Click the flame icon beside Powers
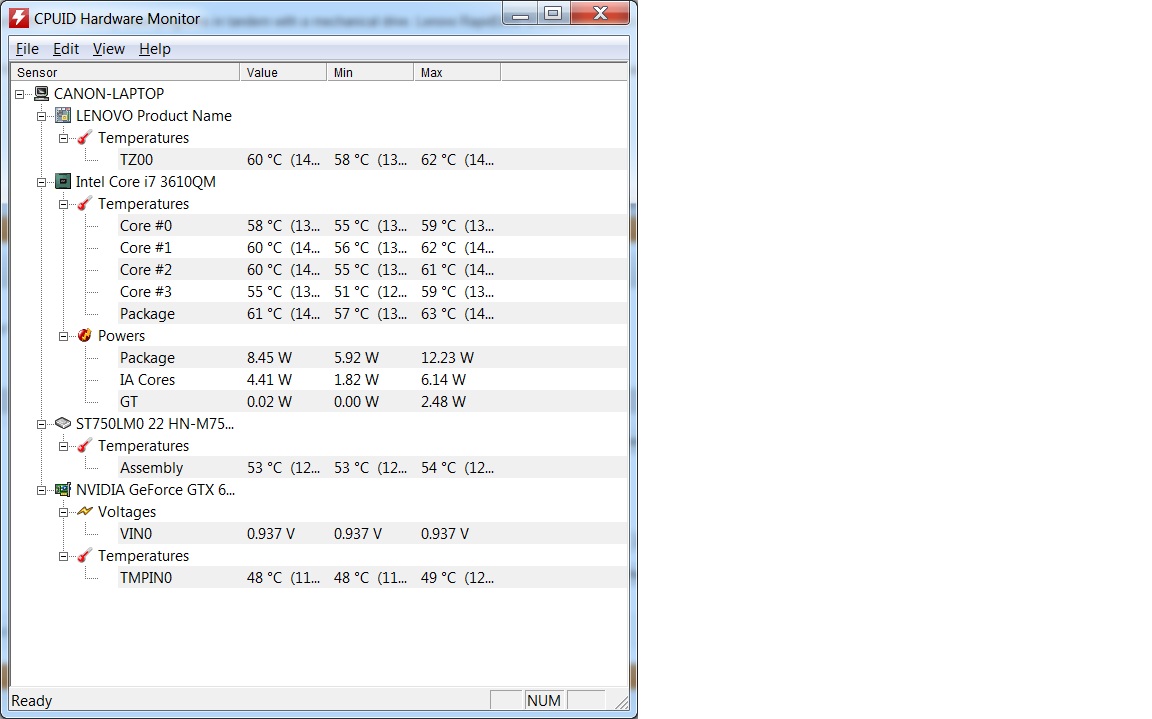Screen dimensions: 1152x719 [x=85, y=336]
